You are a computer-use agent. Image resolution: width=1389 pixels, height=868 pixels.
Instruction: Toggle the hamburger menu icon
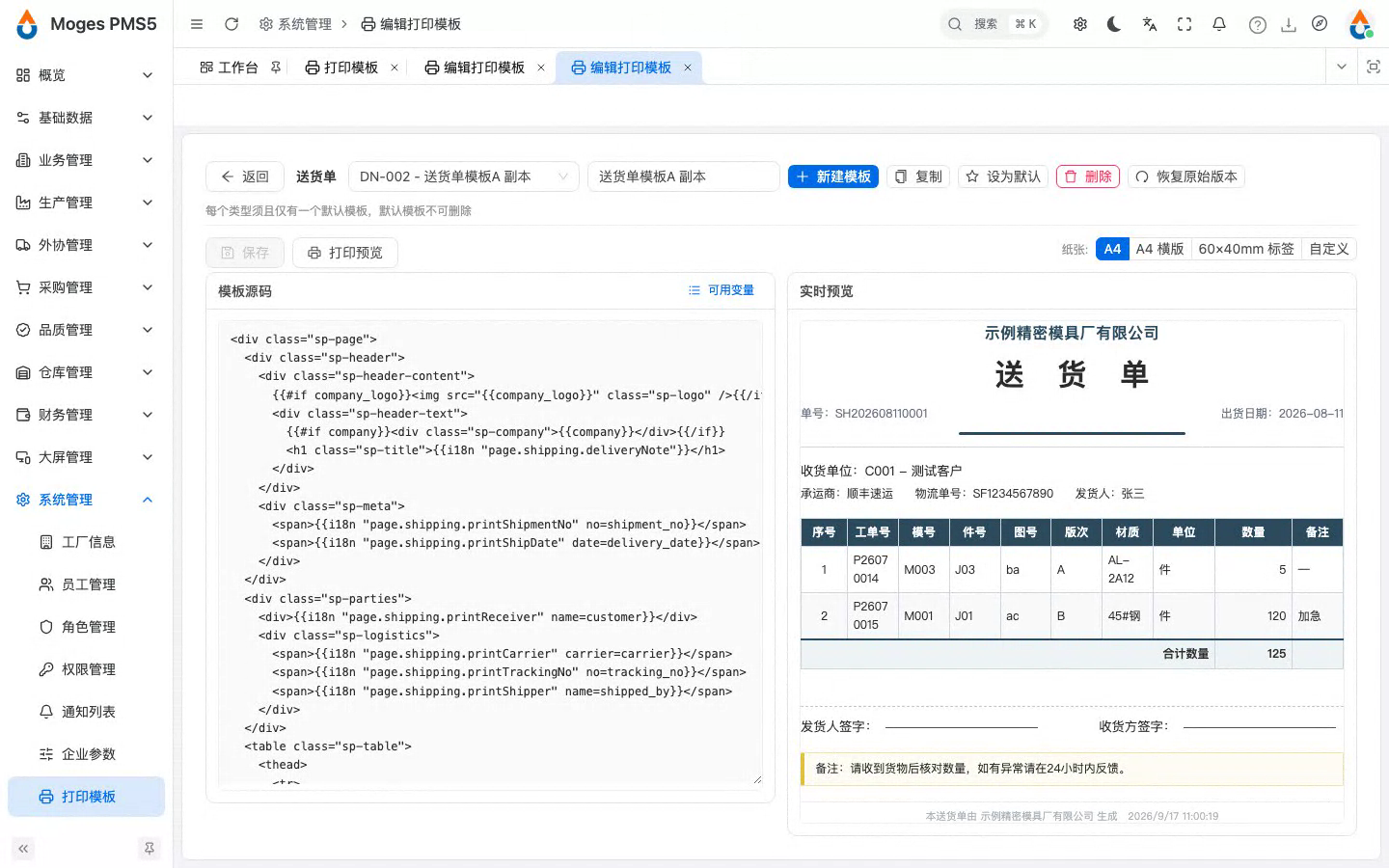tap(197, 24)
